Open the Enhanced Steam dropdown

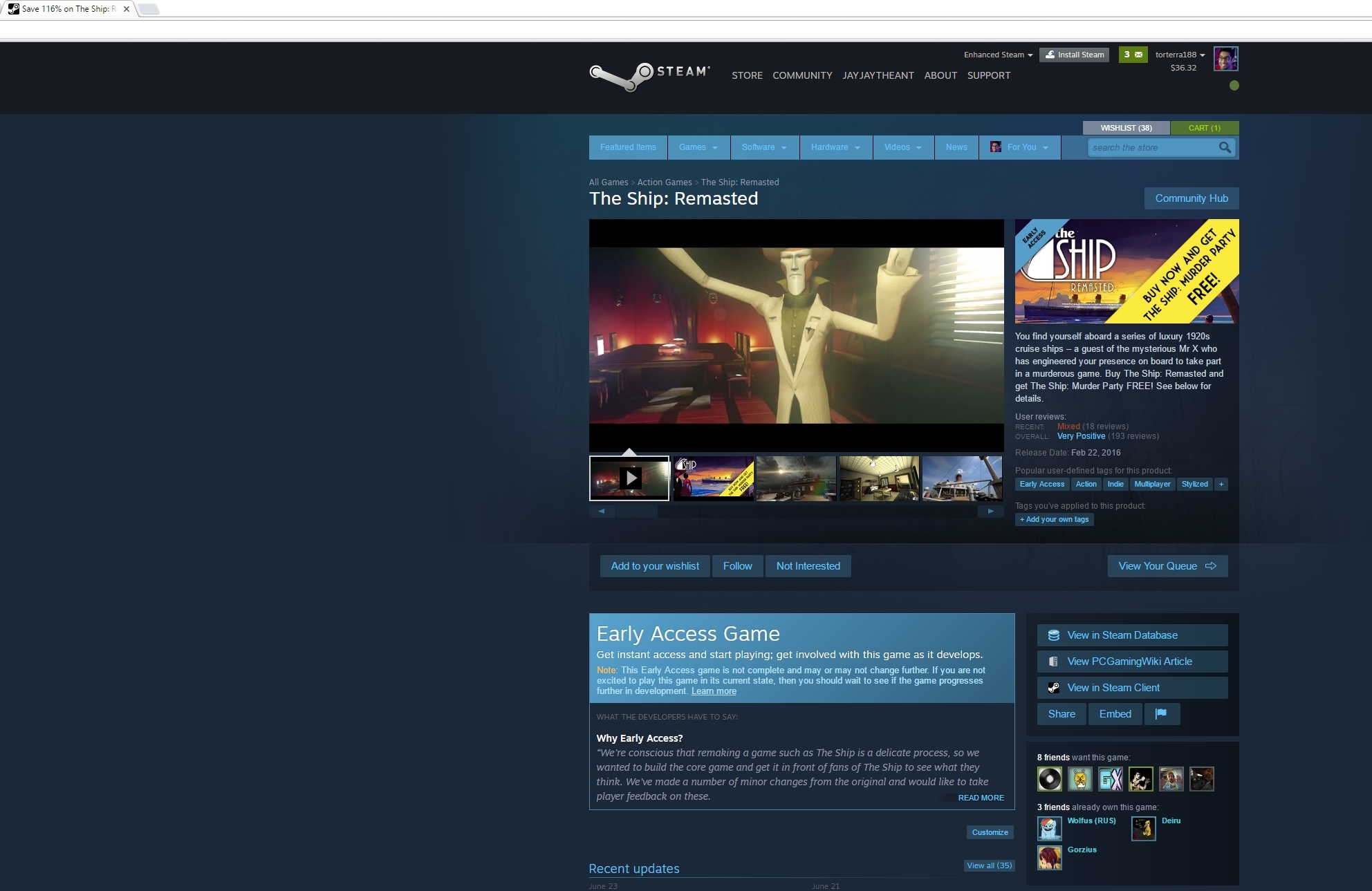998,55
